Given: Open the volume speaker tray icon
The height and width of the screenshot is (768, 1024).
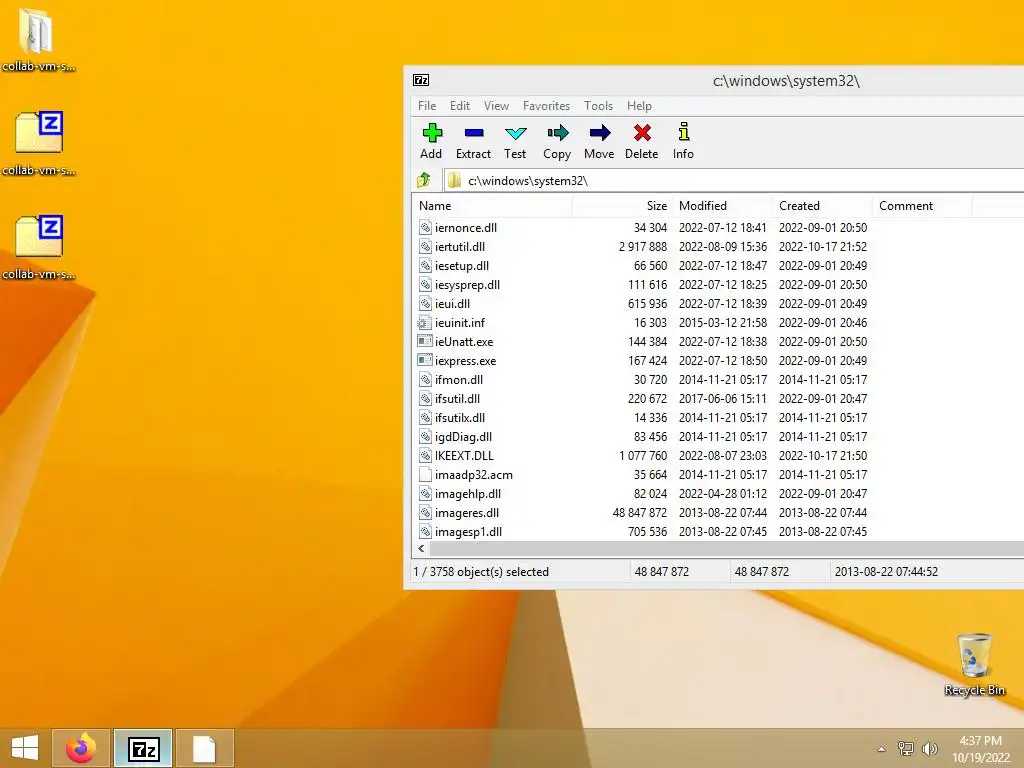Looking at the screenshot, I should click(x=930, y=748).
